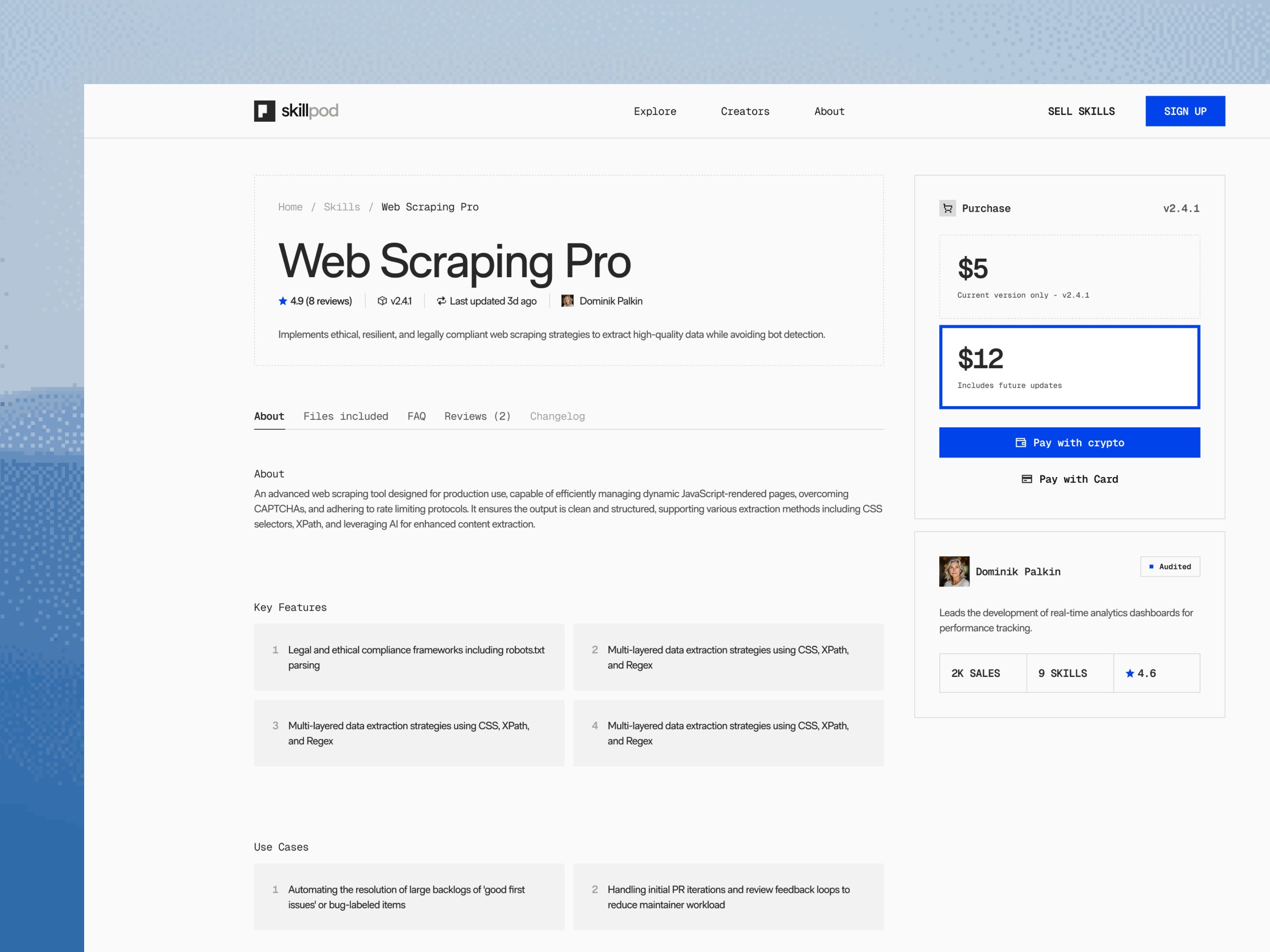This screenshot has height=952, width=1270.
Task: Click Dominik Palkin's large profile photo
Action: [954, 571]
